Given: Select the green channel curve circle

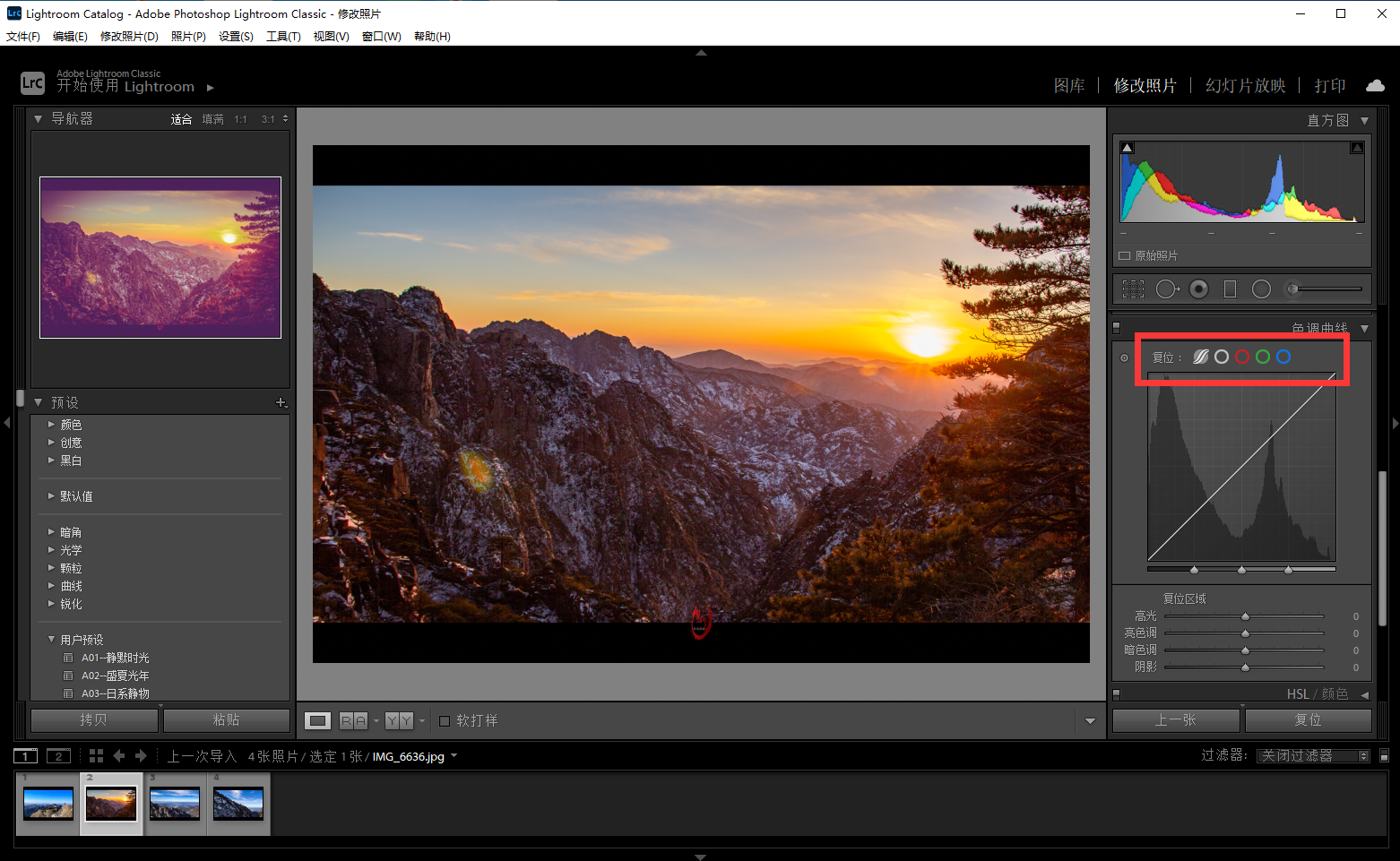Looking at the screenshot, I should coord(1263,357).
